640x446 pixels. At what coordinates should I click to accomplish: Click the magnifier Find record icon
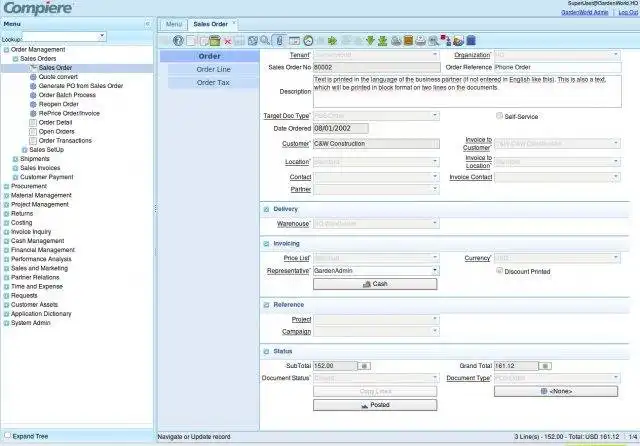pos(264,40)
